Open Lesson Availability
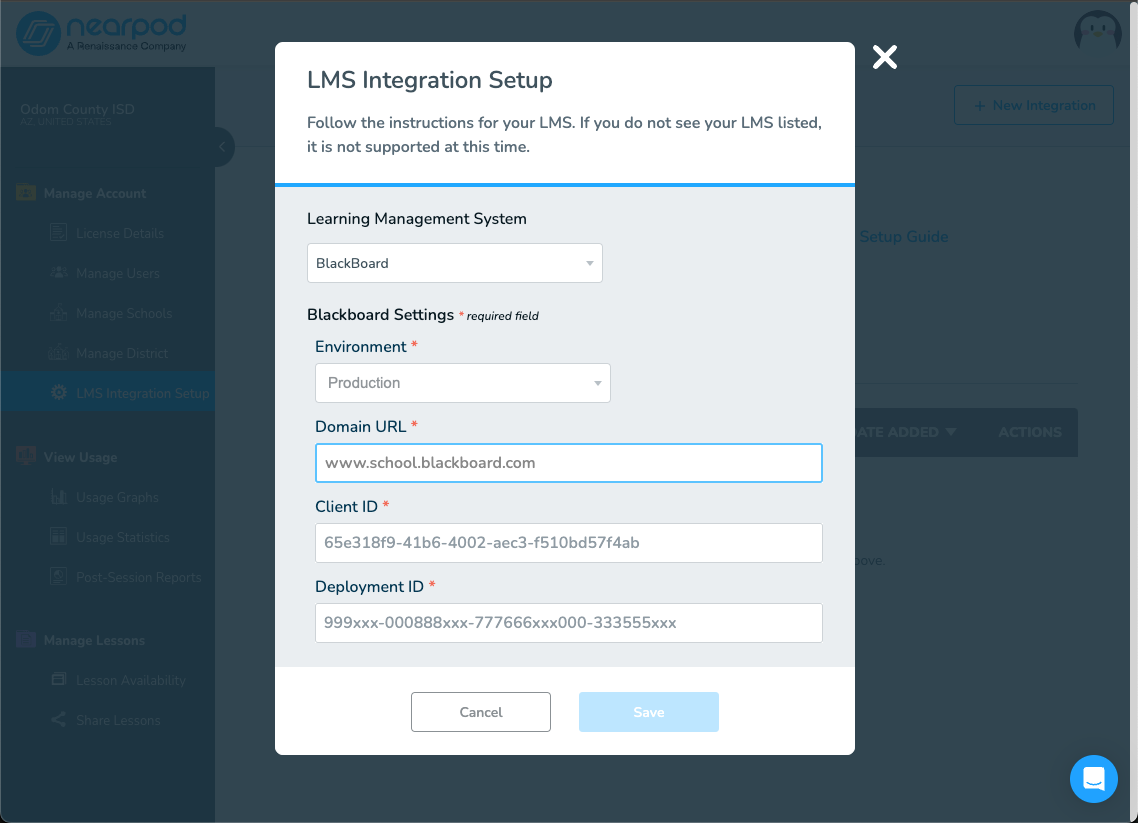Screen dimensions: 1138x823 coord(131,680)
